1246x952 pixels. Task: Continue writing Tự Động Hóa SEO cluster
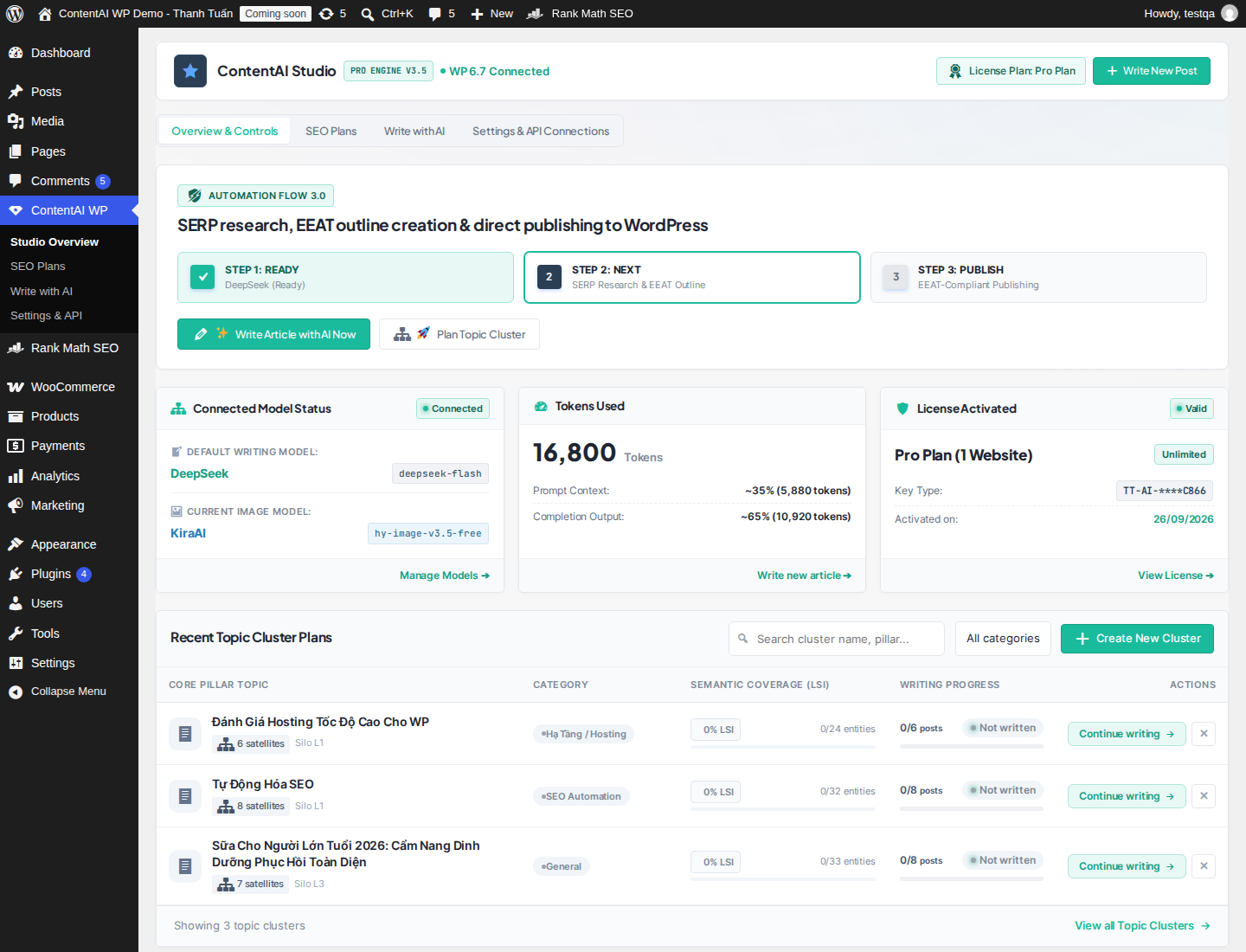(1127, 796)
